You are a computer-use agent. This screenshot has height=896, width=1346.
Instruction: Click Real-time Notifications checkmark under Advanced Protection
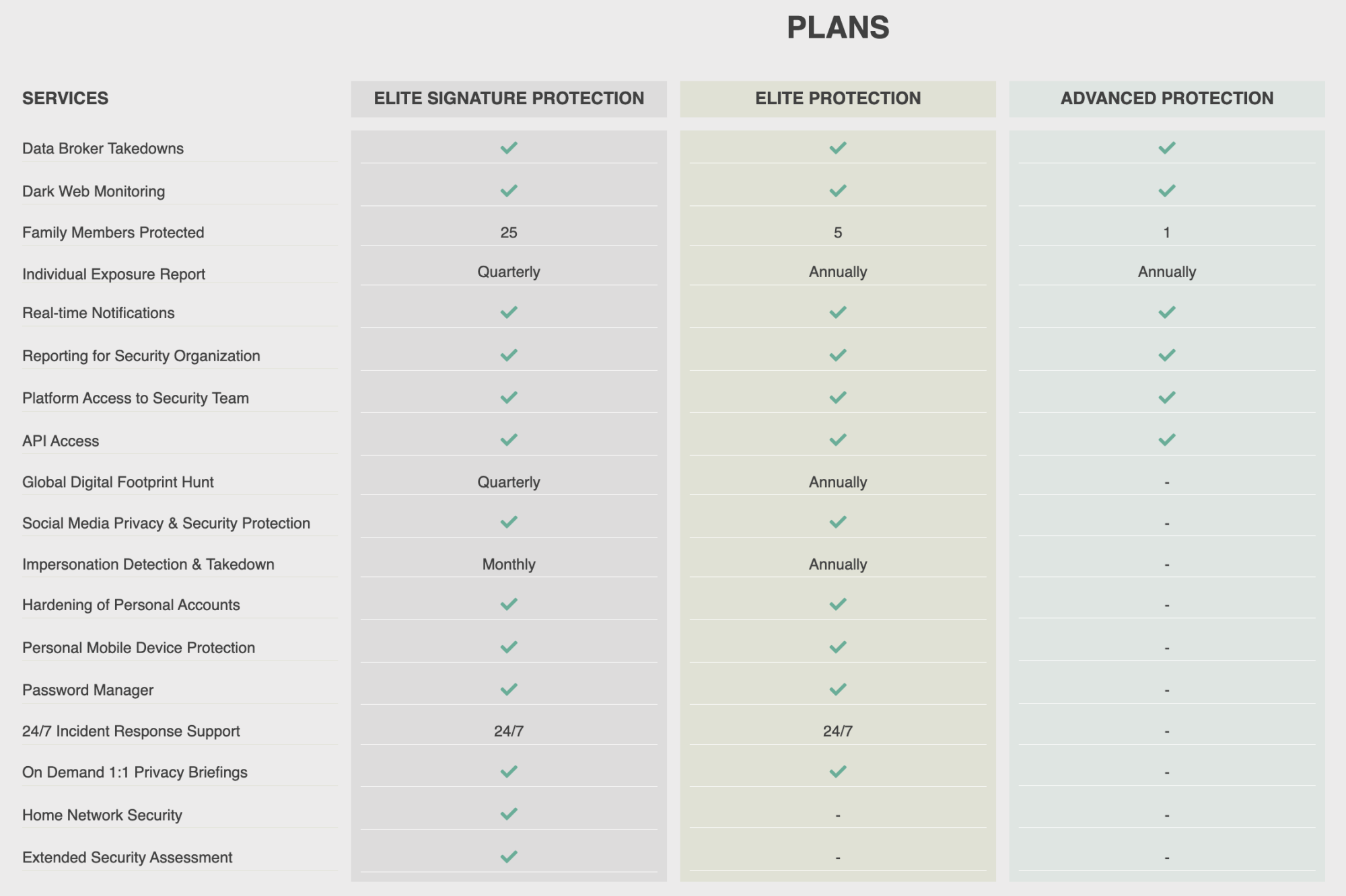pyautogui.click(x=1167, y=312)
